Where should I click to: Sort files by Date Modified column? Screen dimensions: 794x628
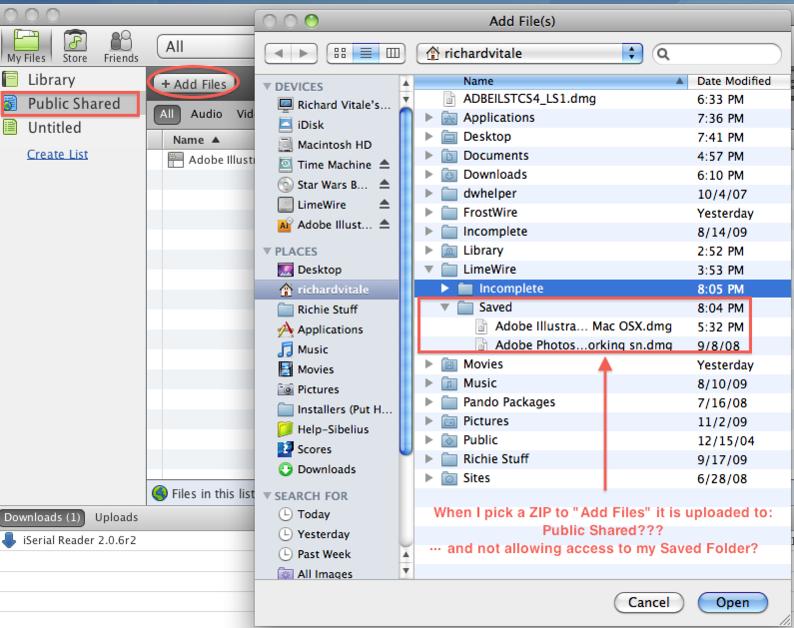click(x=733, y=81)
